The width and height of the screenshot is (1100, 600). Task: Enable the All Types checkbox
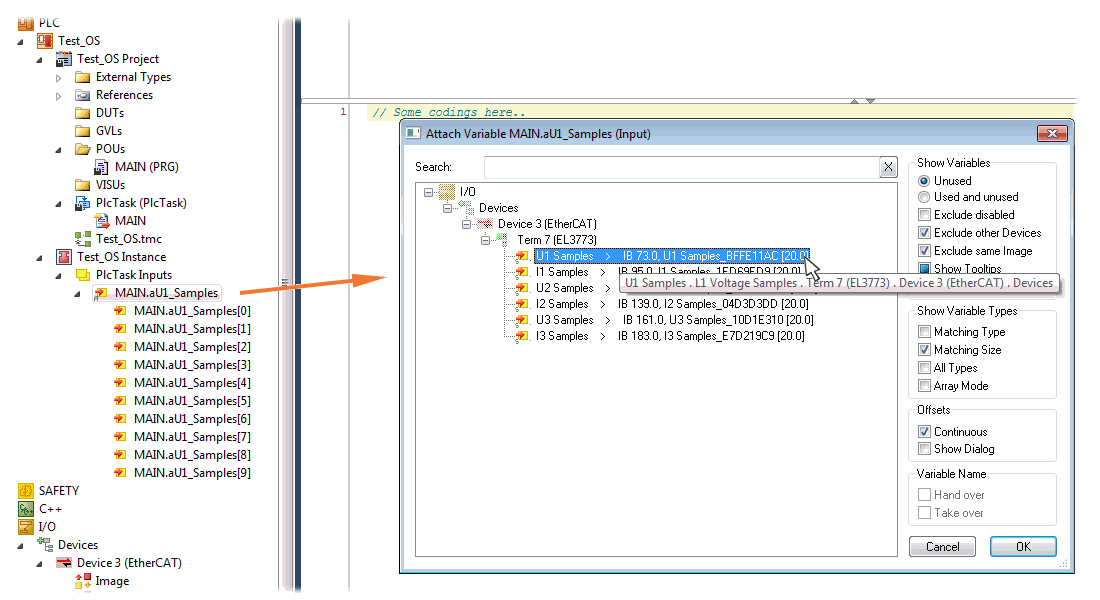(x=925, y=368)
